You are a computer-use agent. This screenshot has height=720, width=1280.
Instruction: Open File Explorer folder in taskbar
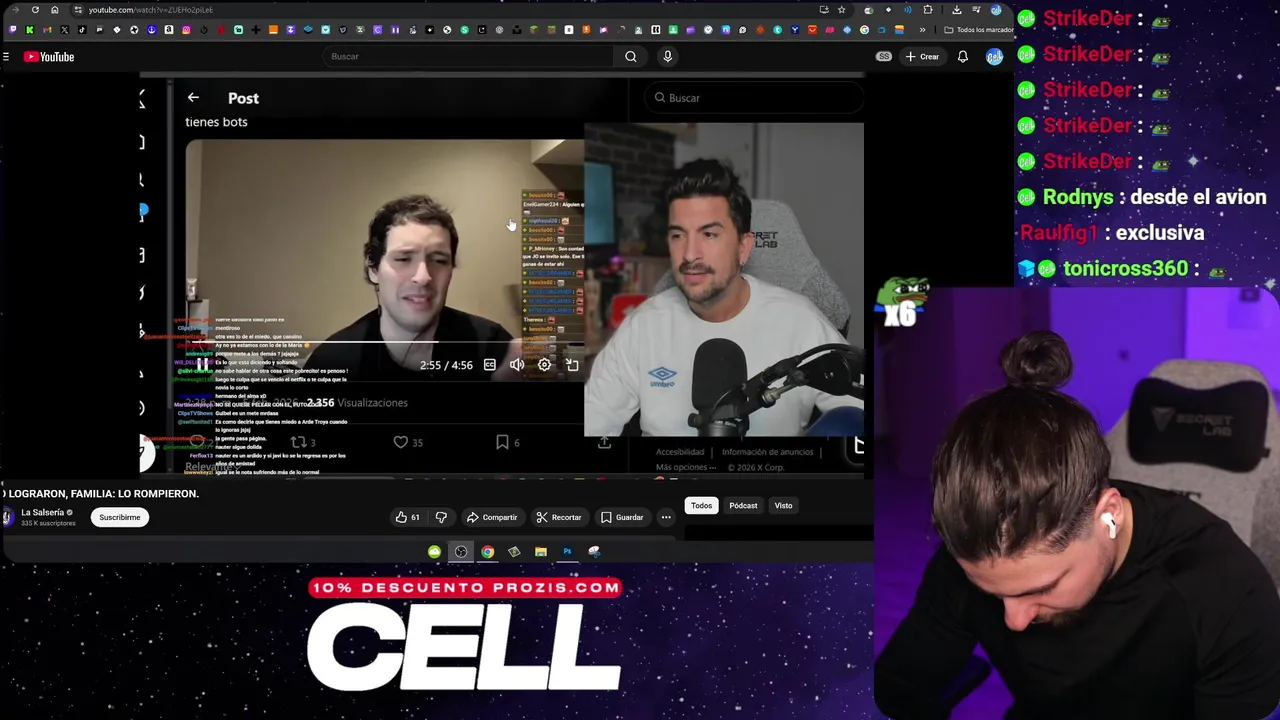point(541,552)
